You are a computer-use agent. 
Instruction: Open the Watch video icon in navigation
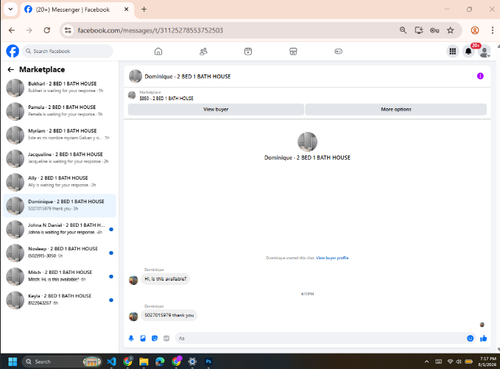pyautogui.click(x=248, y=51)
